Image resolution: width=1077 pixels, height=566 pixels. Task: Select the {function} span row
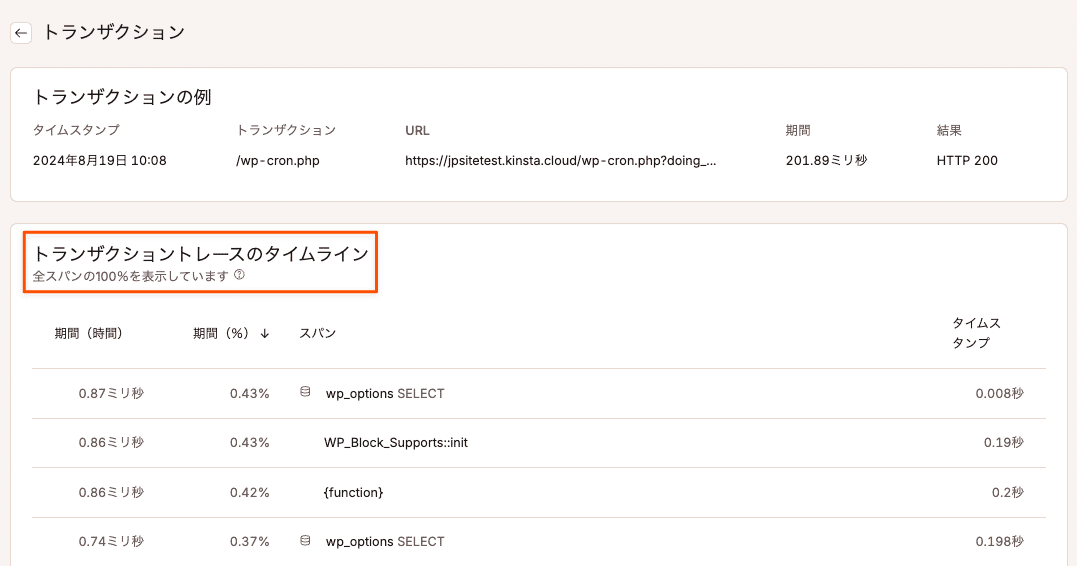354,492
